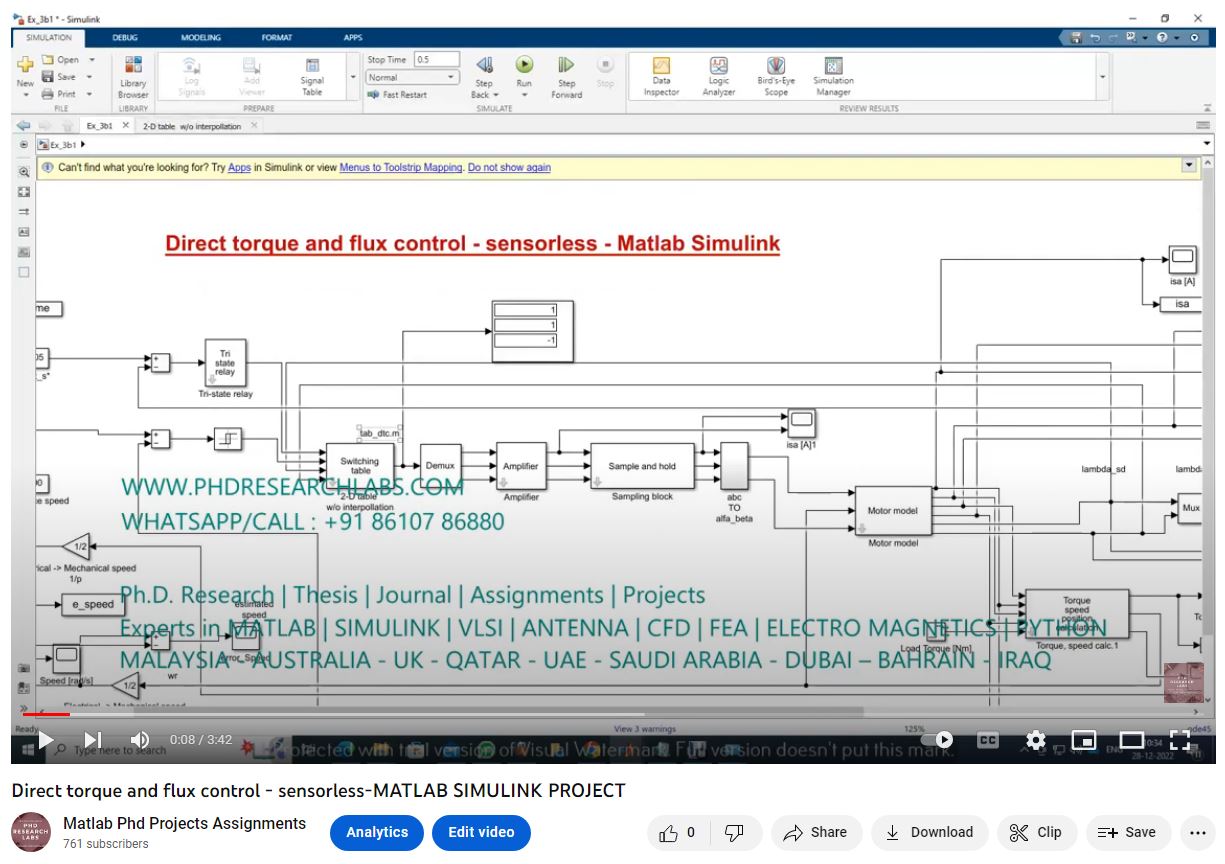Image resolution: width=1225 pixels, height=864 pixels.
Task: Open the Help question mark icon
Action: point(1162,37)
